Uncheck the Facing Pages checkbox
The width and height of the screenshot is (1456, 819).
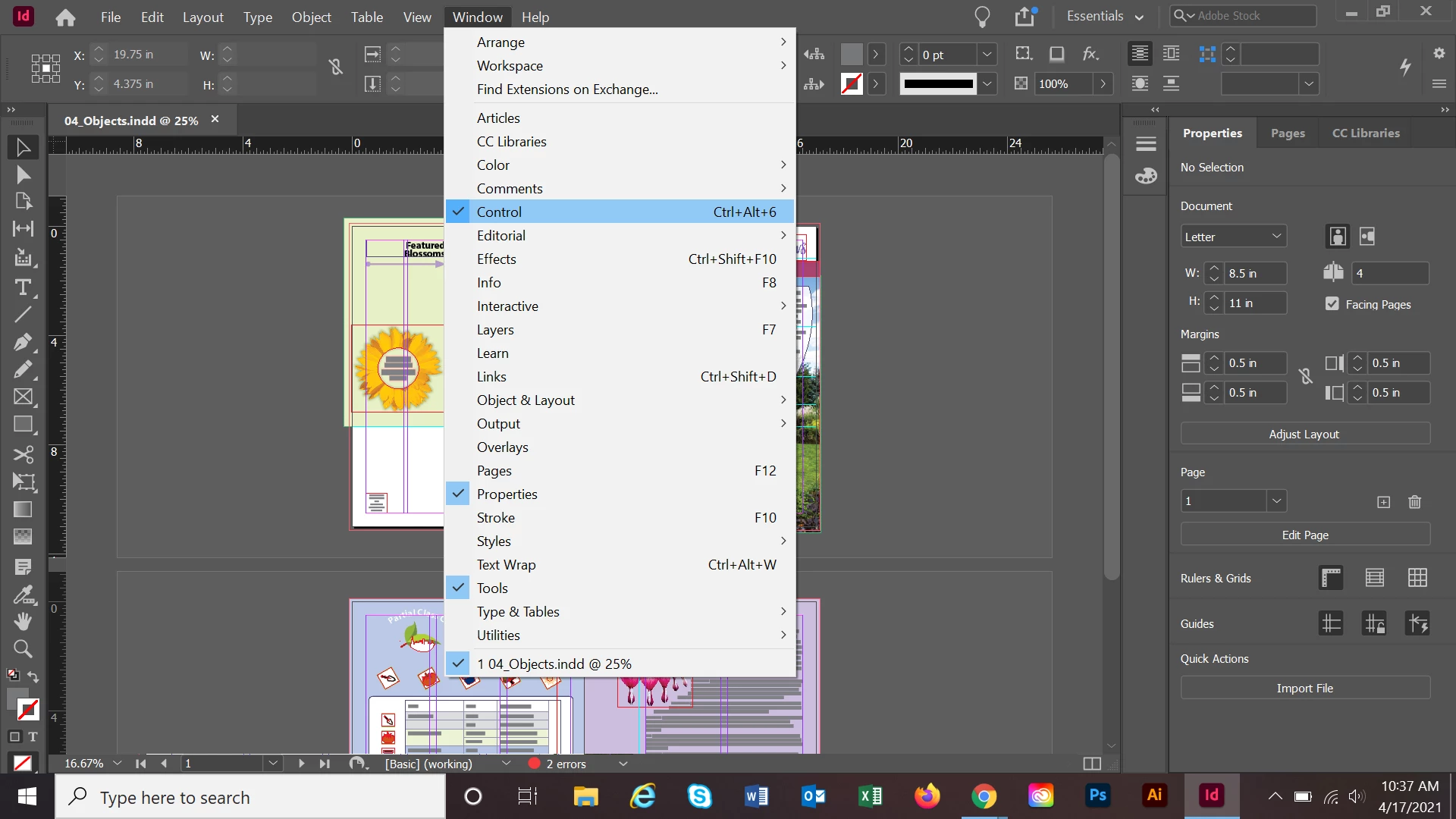(1332, 304)
